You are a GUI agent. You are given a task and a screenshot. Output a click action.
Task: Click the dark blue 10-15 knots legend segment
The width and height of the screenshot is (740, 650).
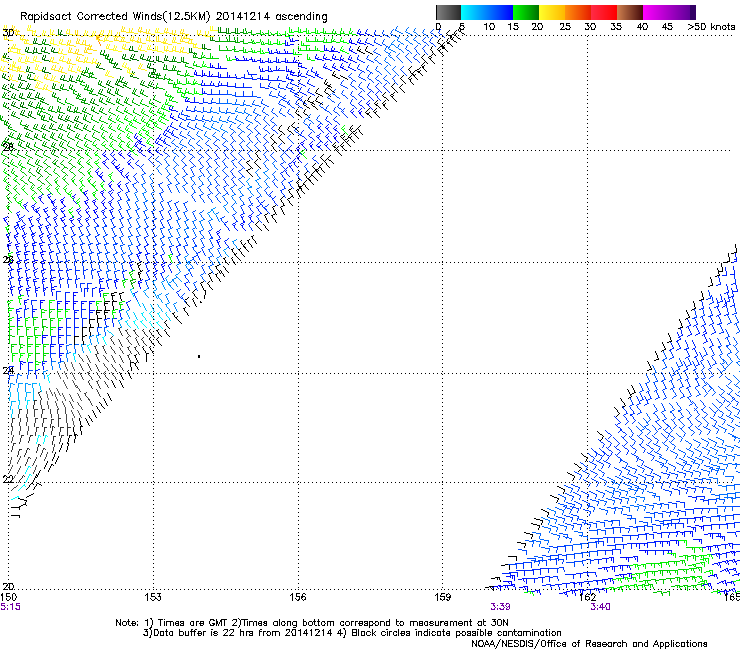click(x=500, y=12)
